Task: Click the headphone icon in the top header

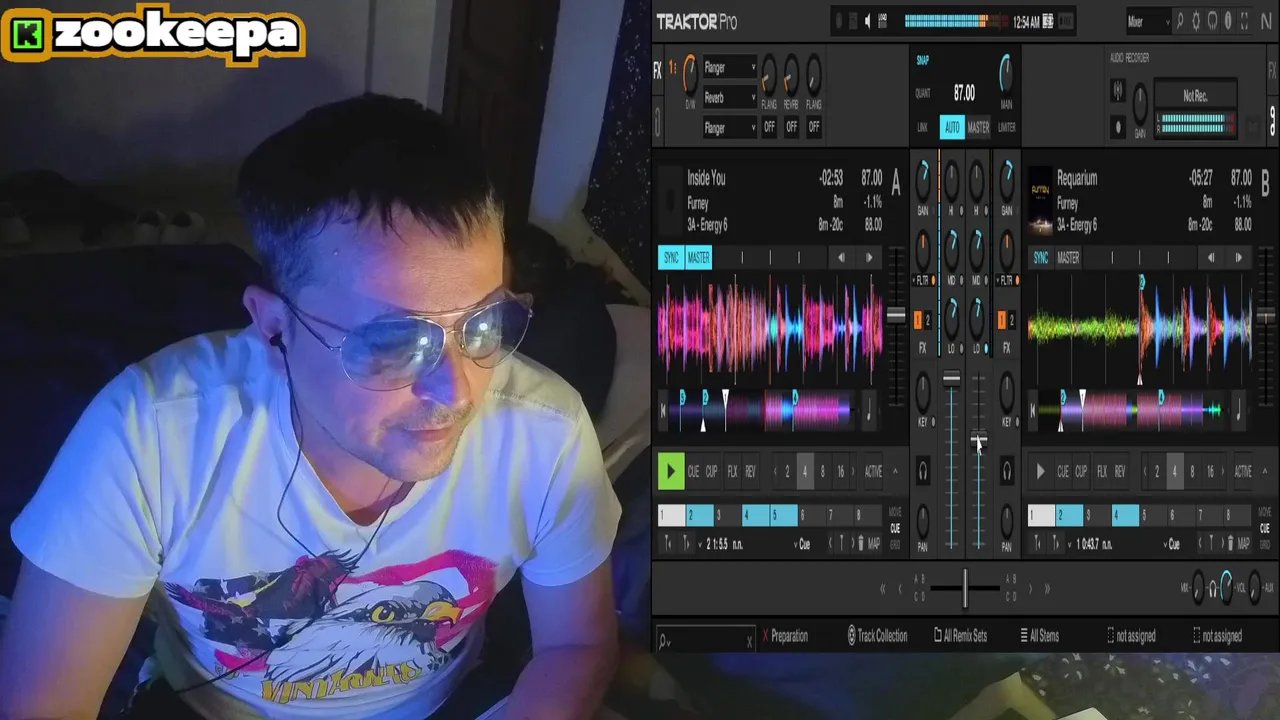Action: (x=1212, y=20)
